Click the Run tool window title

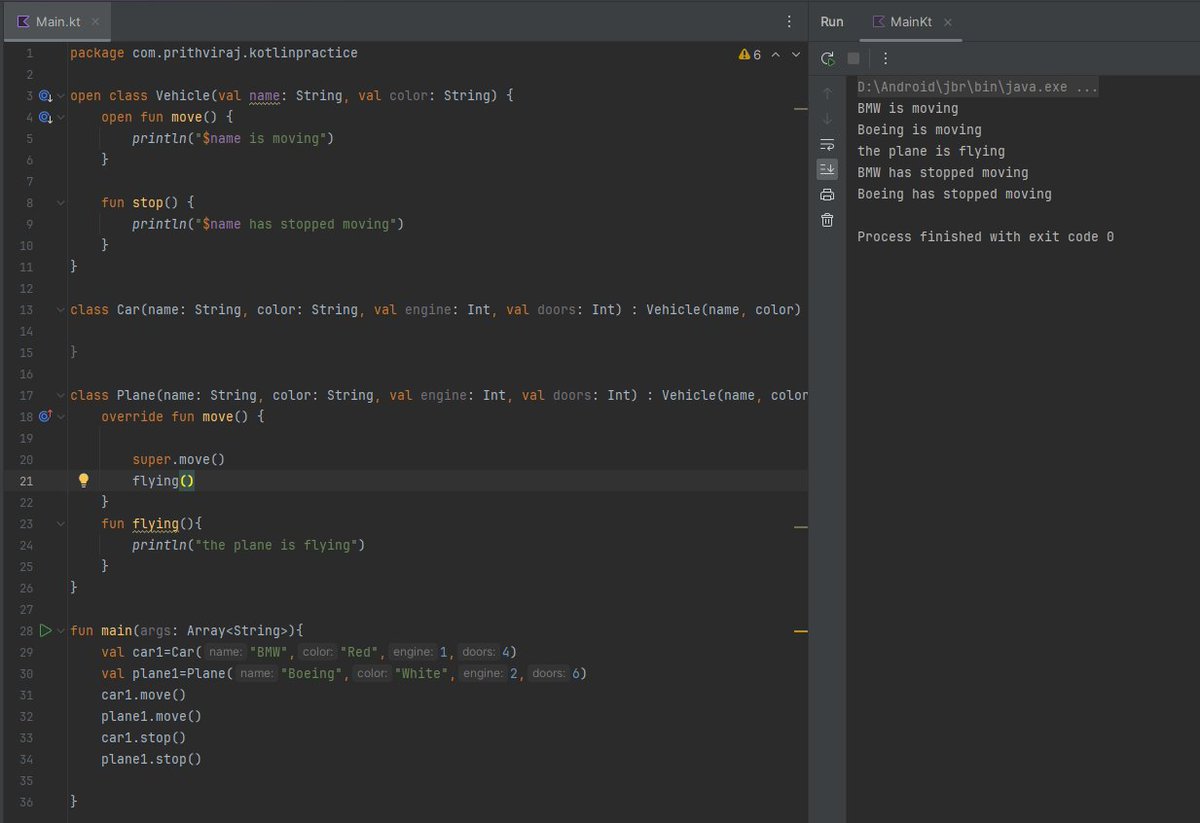(x=832, y=21)
